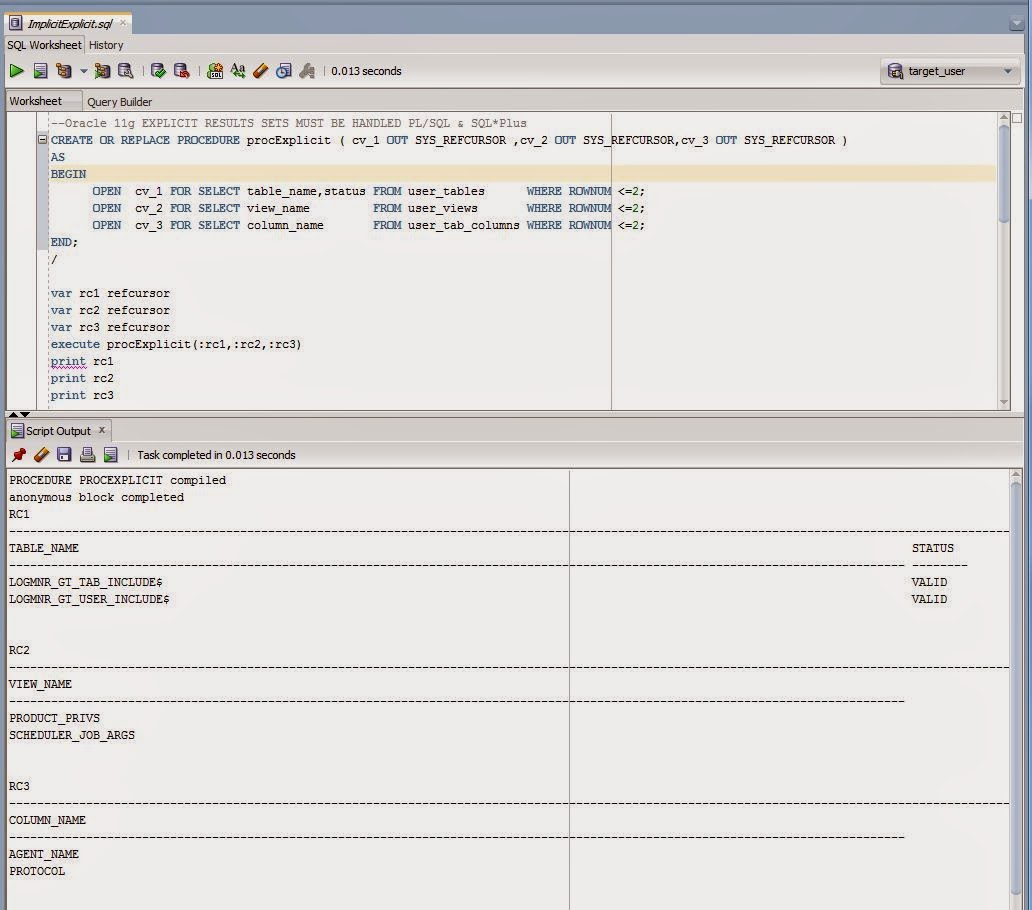Switch to SQL Worksheet tab

(x=44, y=45)
